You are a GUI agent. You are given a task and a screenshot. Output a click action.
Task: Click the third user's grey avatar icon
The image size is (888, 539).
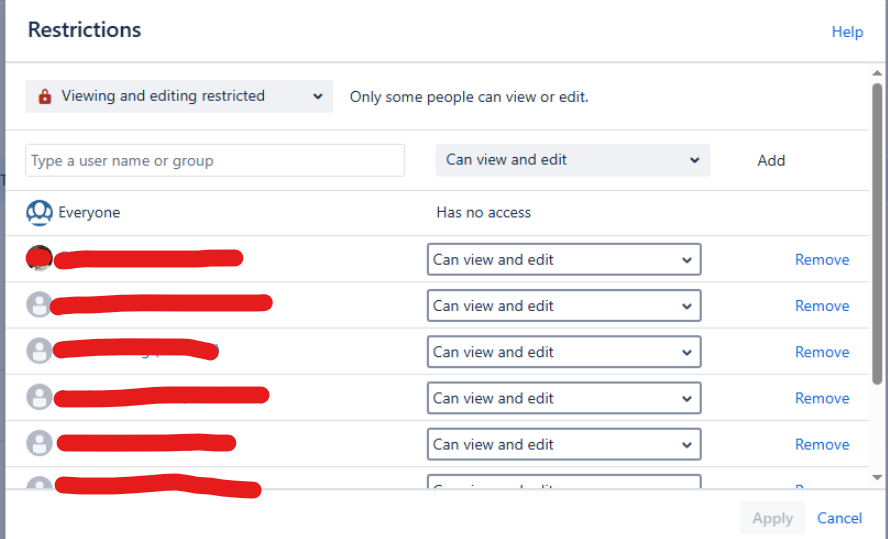(x=39, y=350)
